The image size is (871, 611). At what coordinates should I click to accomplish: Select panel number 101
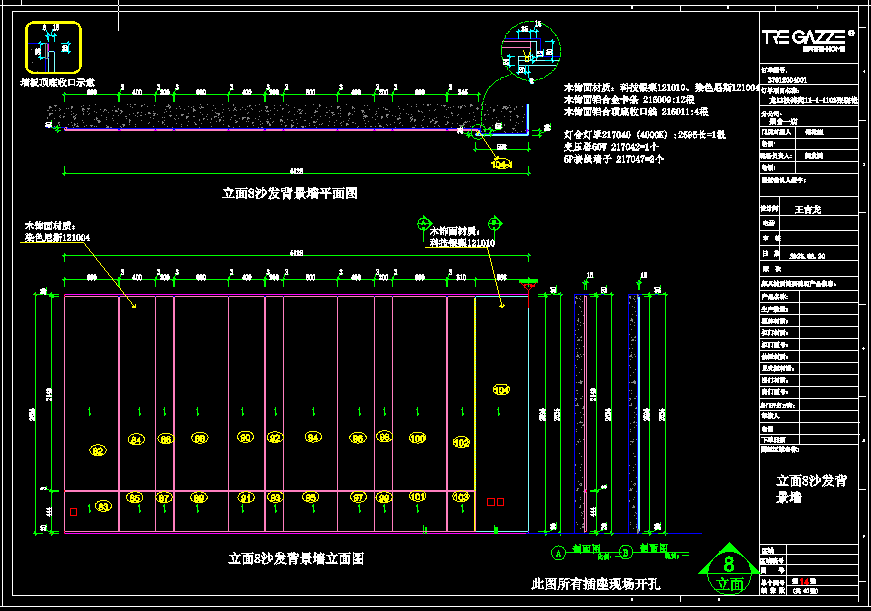[x=417, y=497]
